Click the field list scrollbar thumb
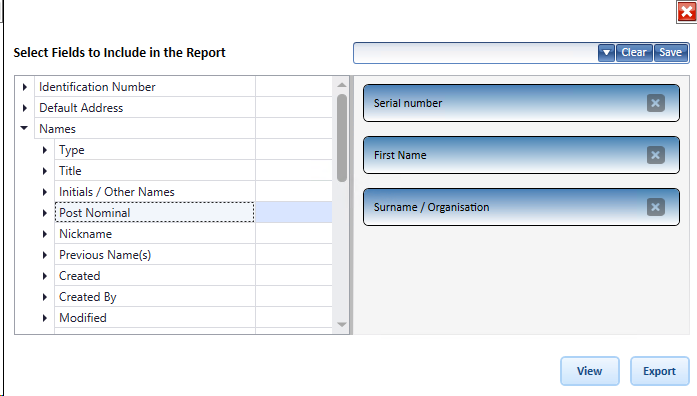This screenshot has width=697, height=396. click(x=342, y=138)
